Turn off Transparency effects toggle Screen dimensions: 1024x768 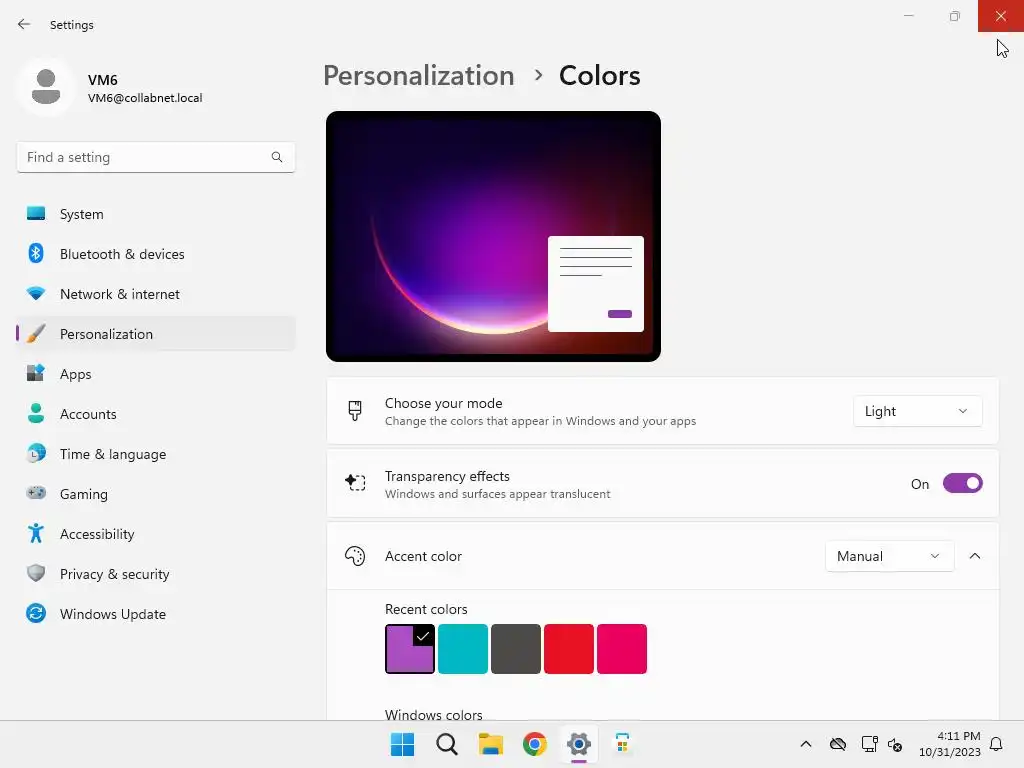pyautogui.click(x=963, y=484)
